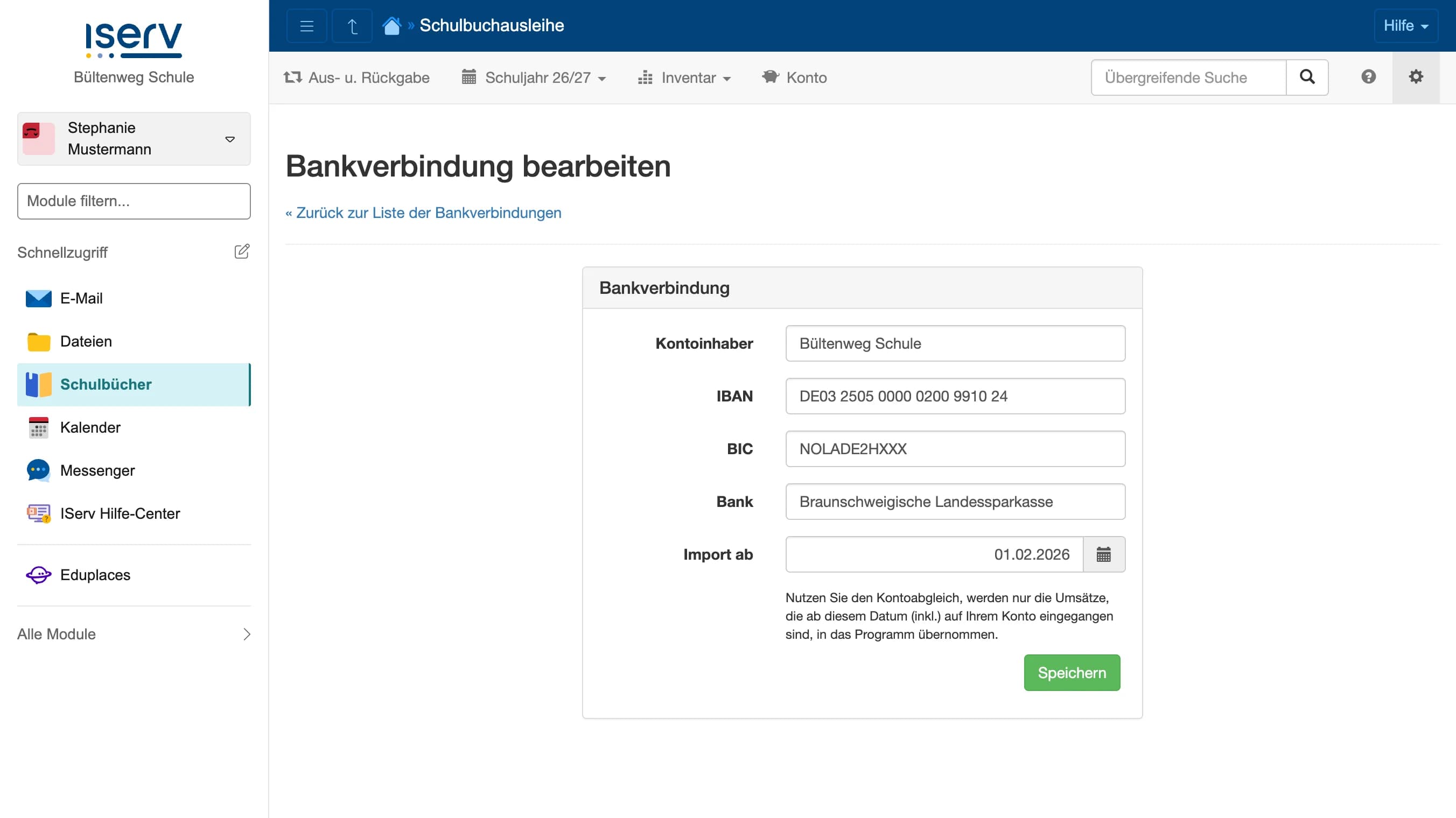Open the Konto section with piggy bank icon

794,77
